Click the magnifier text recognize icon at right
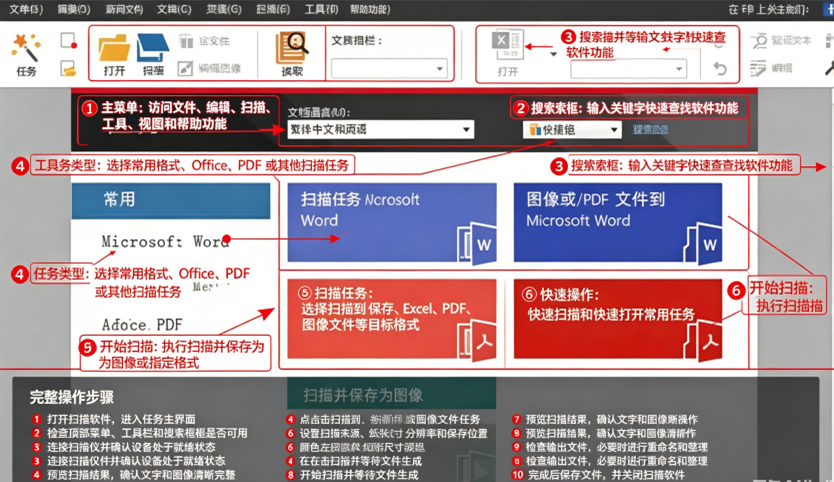834x482 pixels. pos(760,41)
